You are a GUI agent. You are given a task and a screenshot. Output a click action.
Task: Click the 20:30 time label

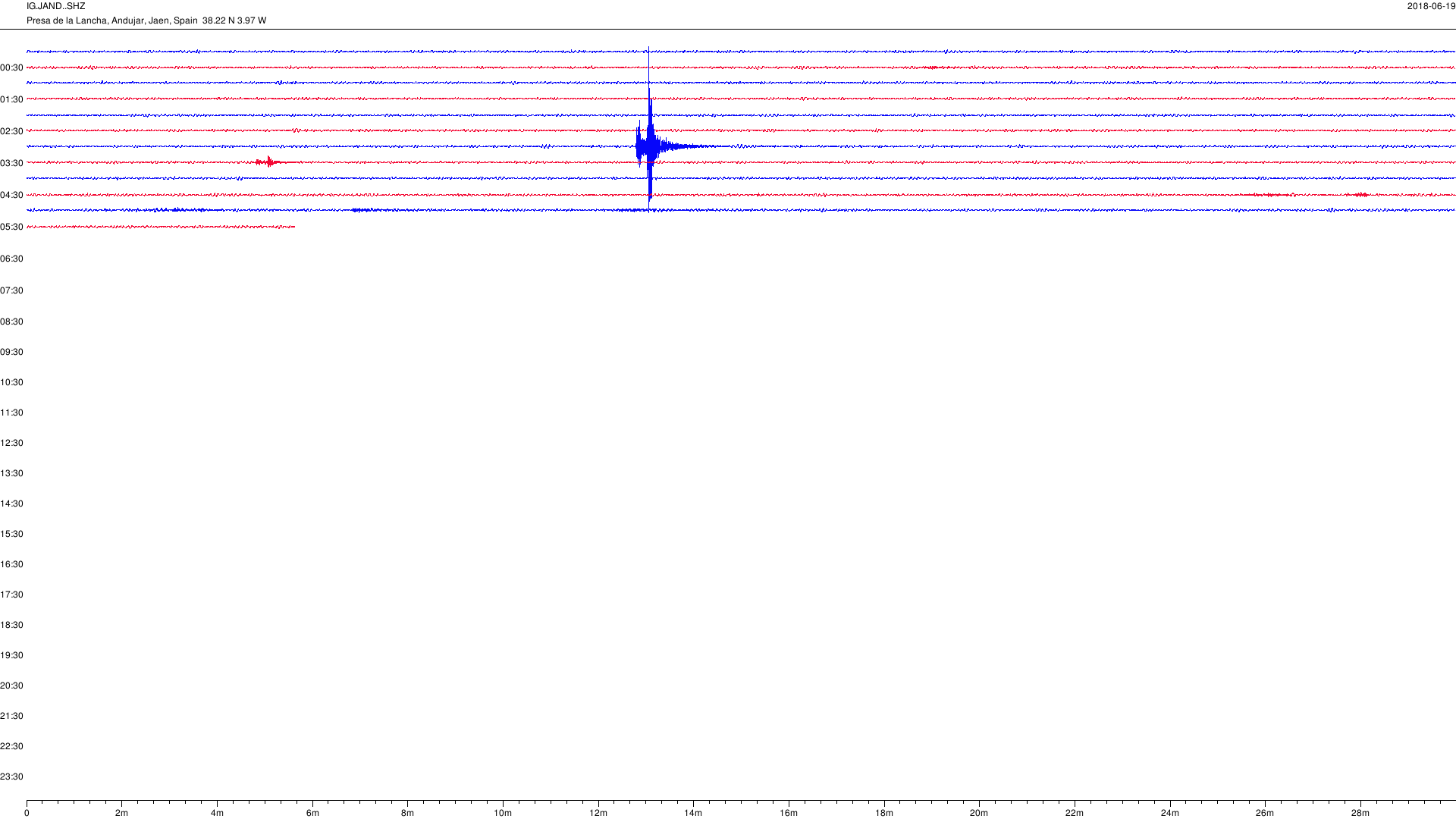pyautogui.click(x=11, y=686)
